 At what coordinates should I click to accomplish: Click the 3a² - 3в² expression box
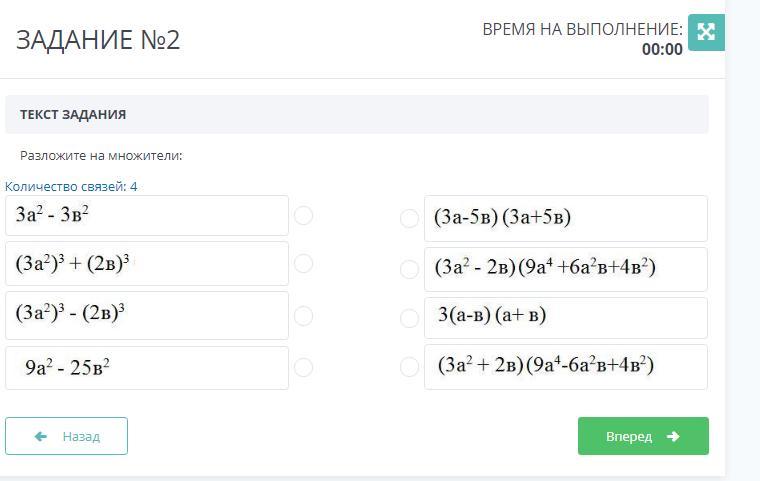pyautogui.click(x=147, y=215)
